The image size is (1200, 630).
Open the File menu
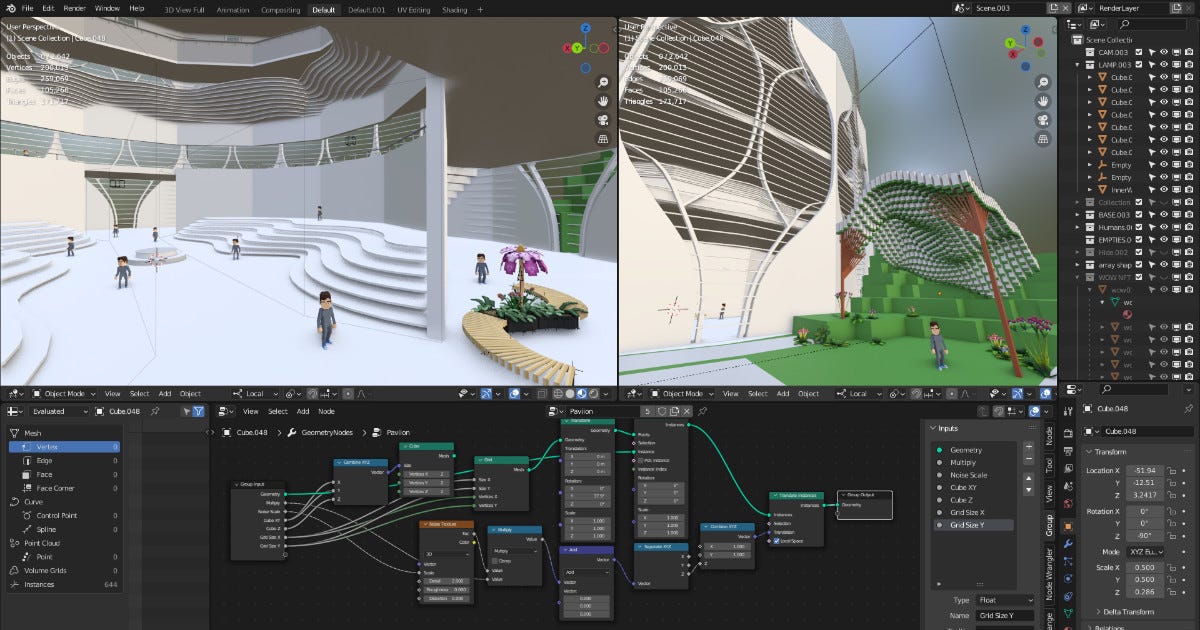27,8
